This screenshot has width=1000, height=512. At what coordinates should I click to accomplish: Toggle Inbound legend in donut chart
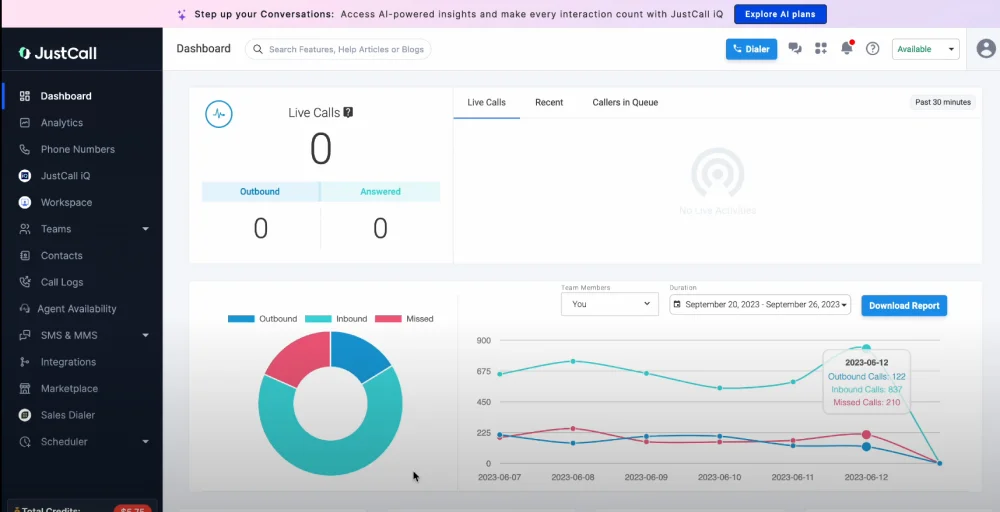(x=336, y=319)
